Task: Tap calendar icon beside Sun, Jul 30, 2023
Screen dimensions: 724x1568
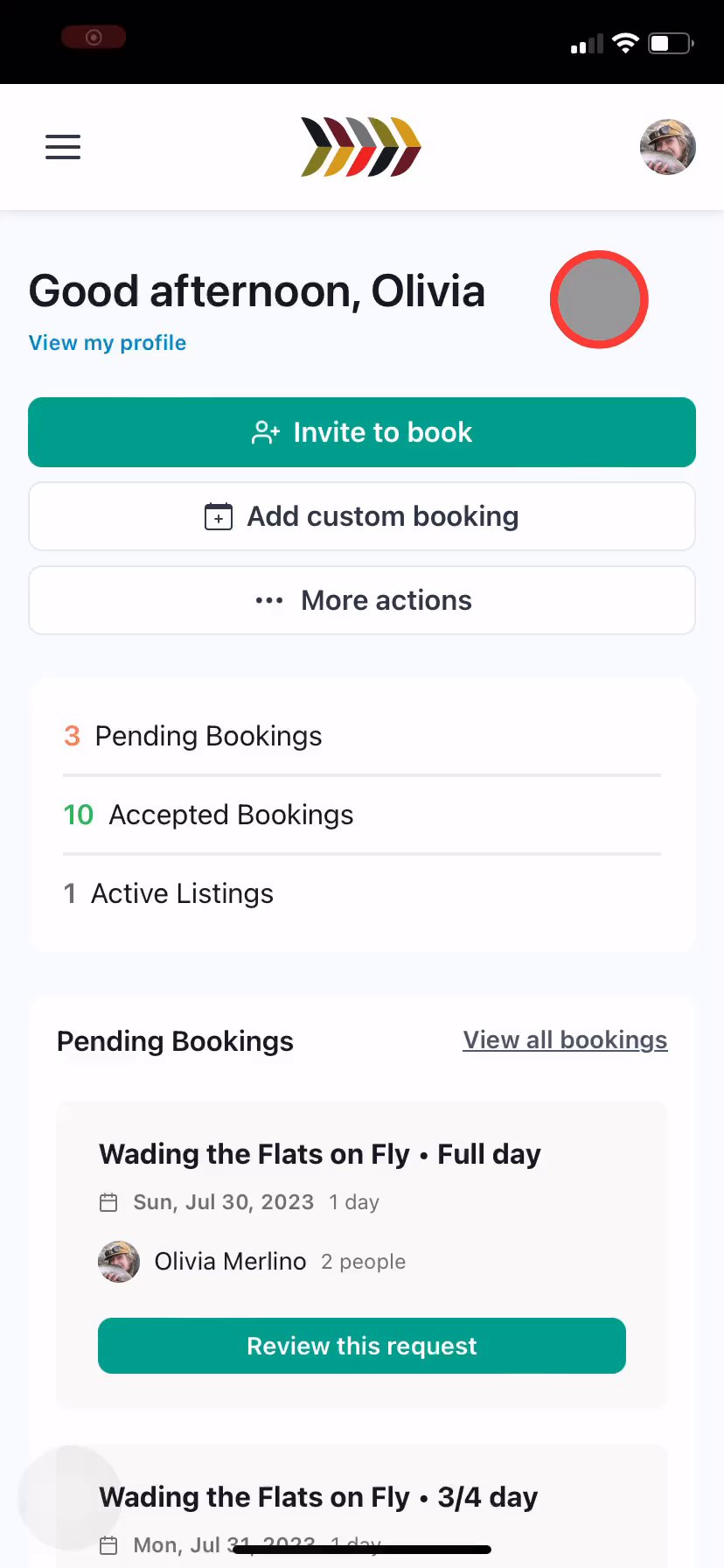Action: tap(108, 1202)
